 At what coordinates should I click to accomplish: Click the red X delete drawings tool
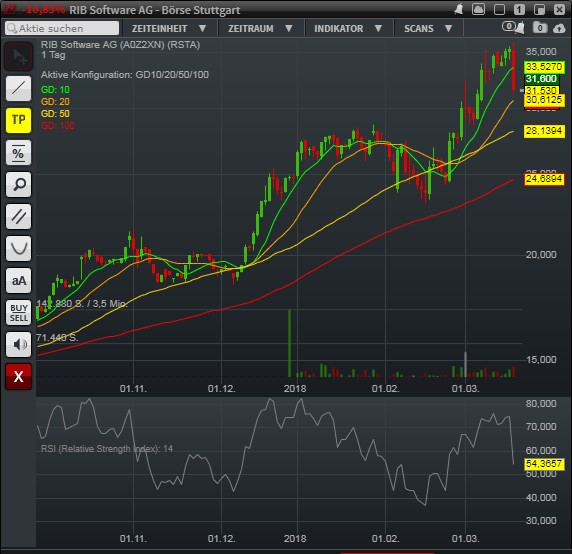pyautogui.click(x=19, y=376)
